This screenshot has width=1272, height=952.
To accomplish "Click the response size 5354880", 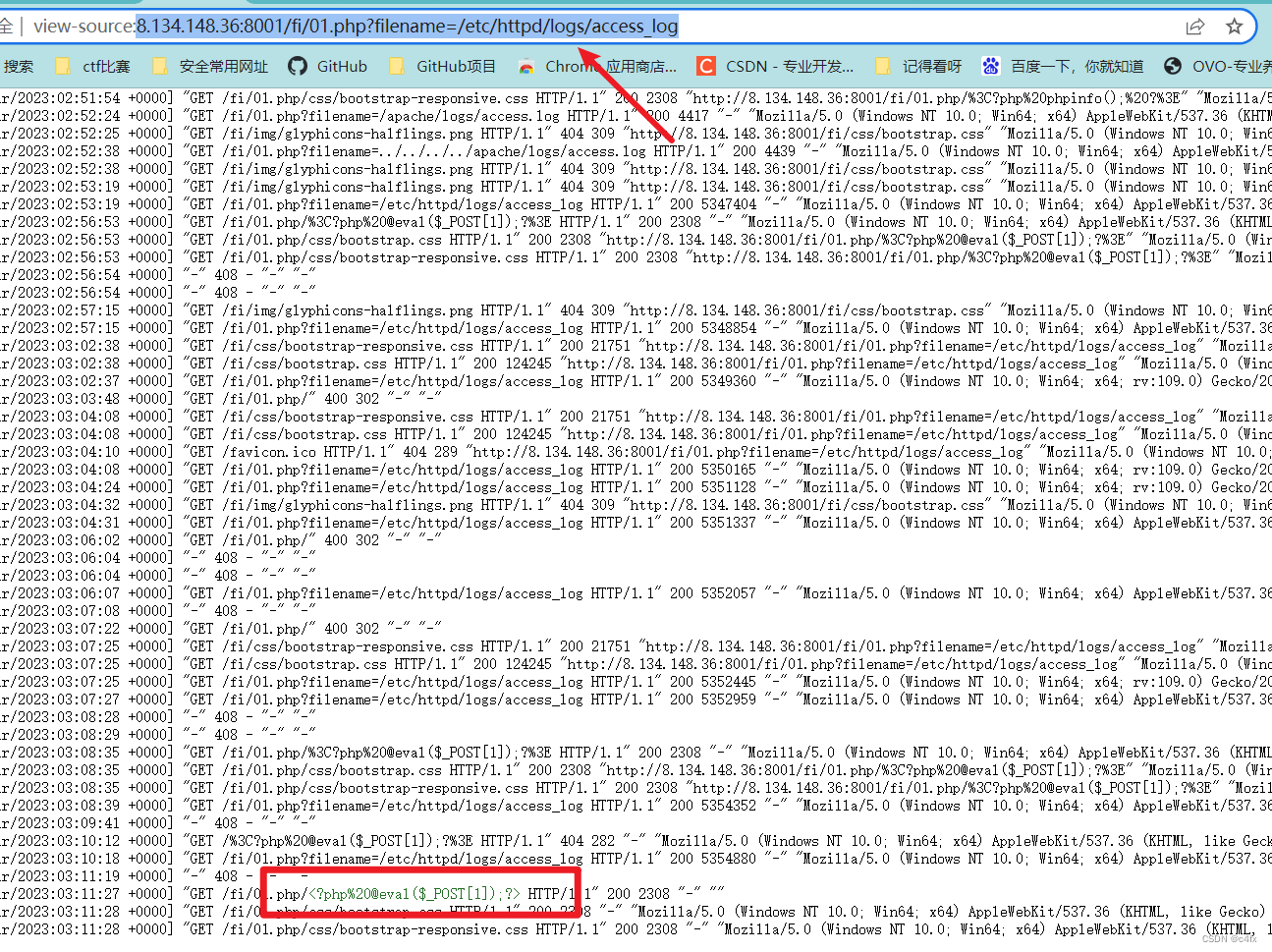I will tap(729, 859).
